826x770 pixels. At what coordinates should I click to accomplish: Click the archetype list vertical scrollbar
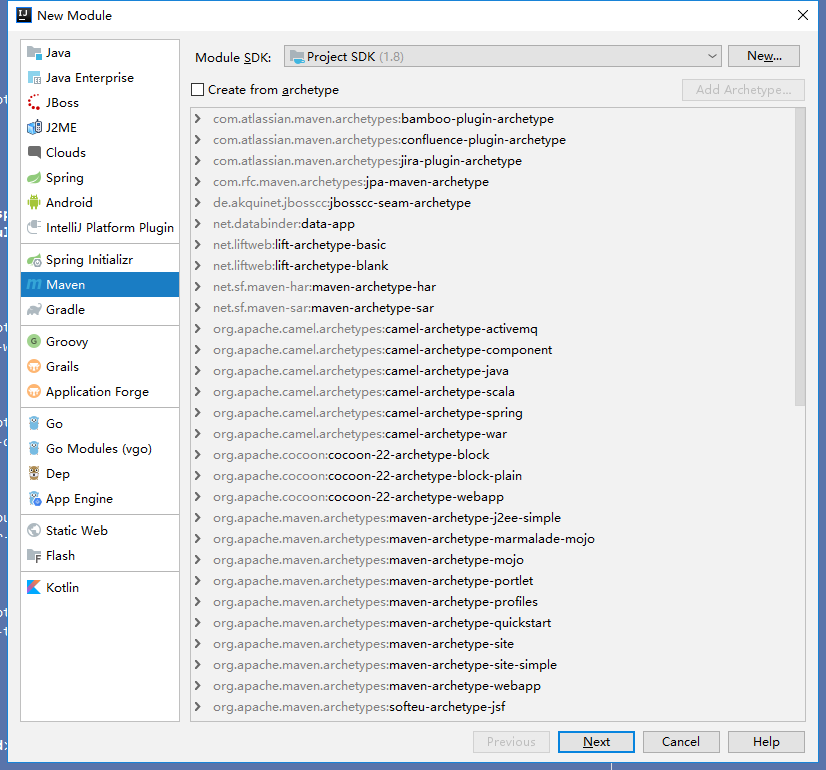pyautogui.click(x=800, y=257)
